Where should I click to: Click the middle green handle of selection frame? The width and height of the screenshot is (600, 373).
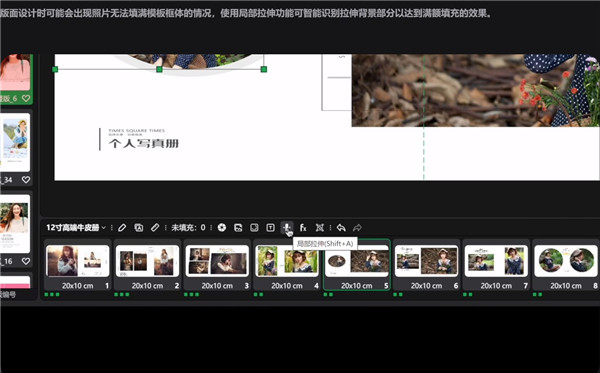(160, 69)
